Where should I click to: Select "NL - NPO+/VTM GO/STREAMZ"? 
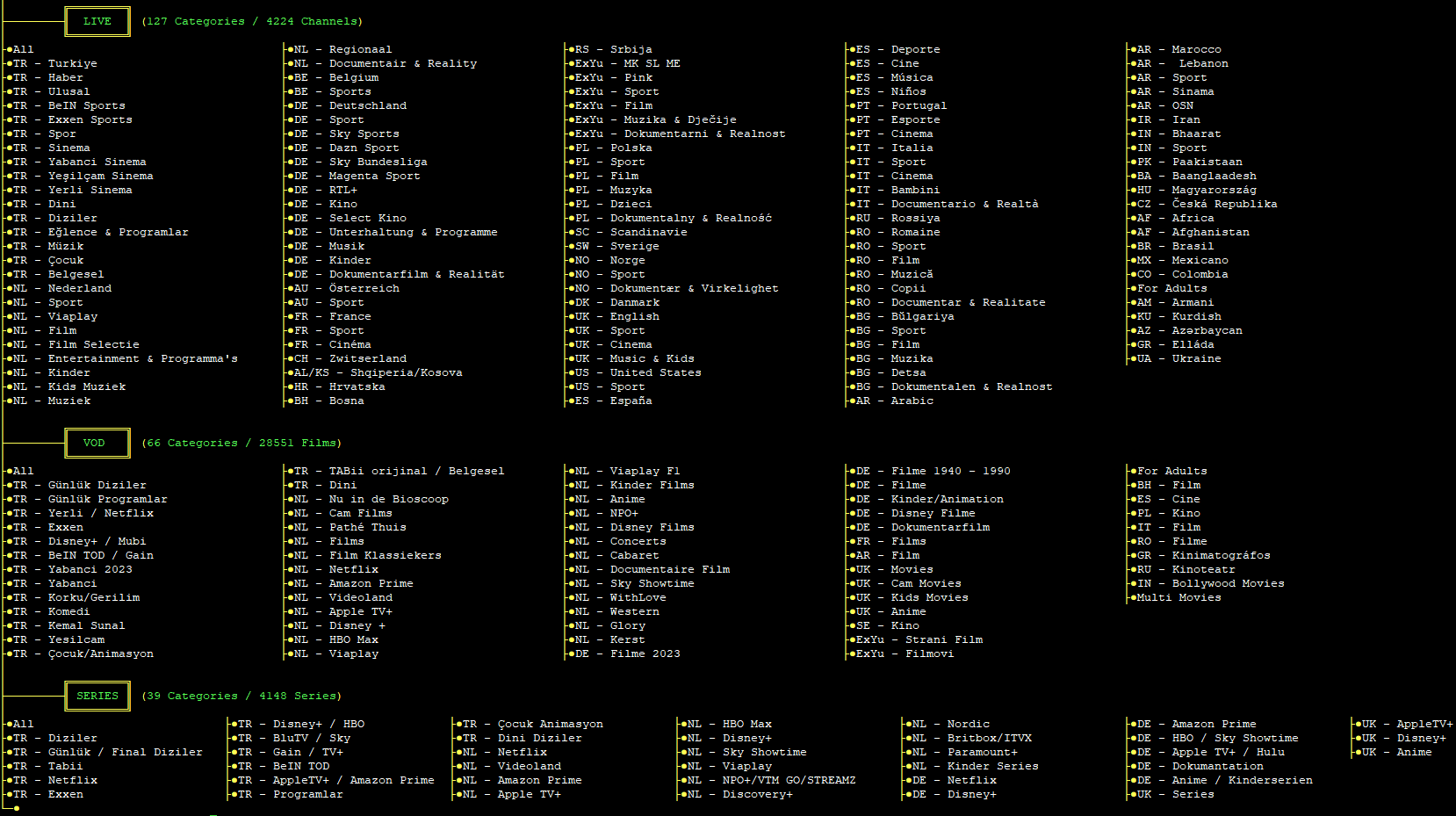point(772,780)
